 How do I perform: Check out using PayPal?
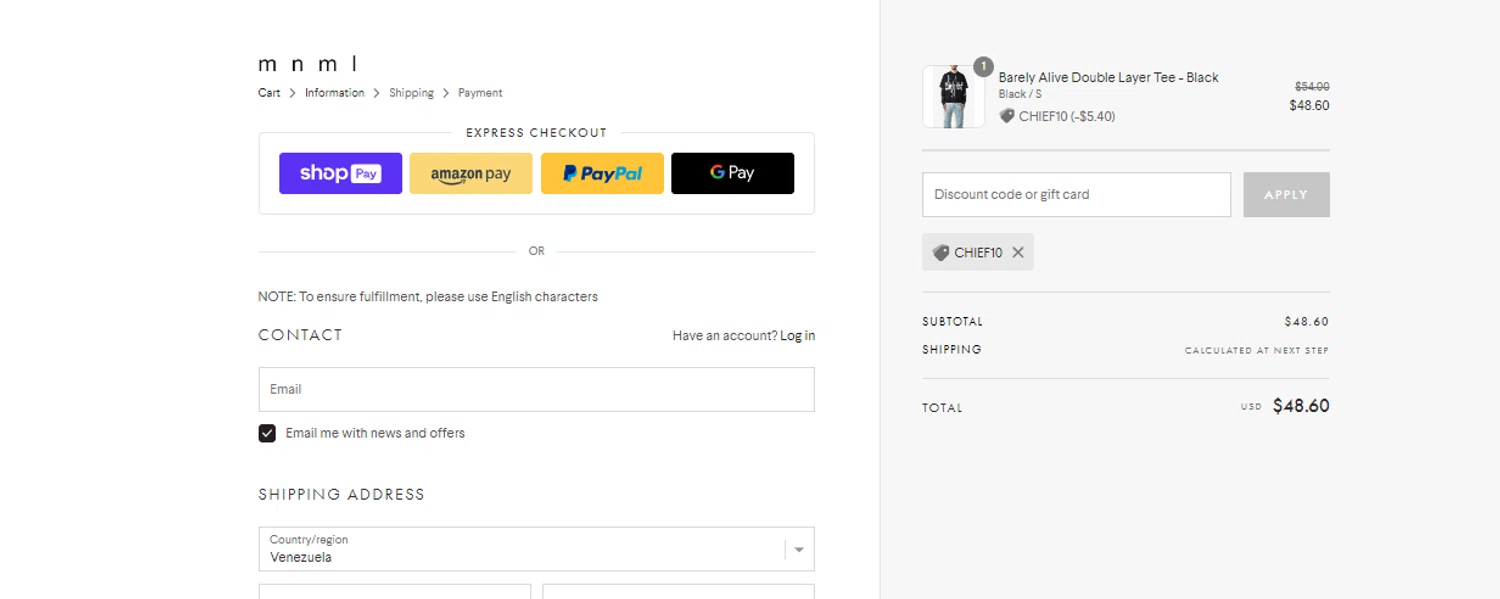click(x=602, y=173)
